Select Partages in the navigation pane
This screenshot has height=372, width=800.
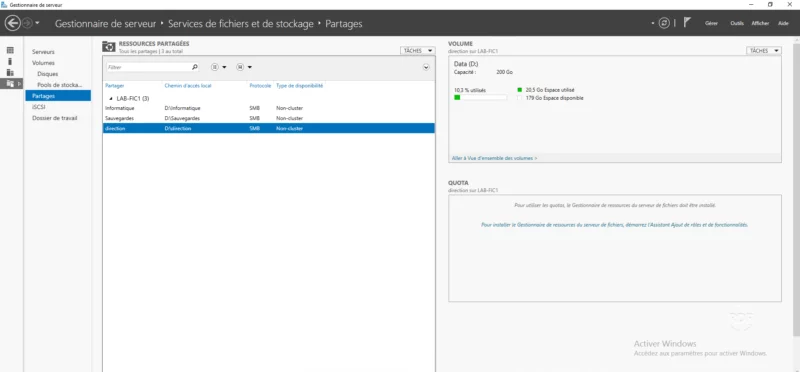[x=58, y=96]
